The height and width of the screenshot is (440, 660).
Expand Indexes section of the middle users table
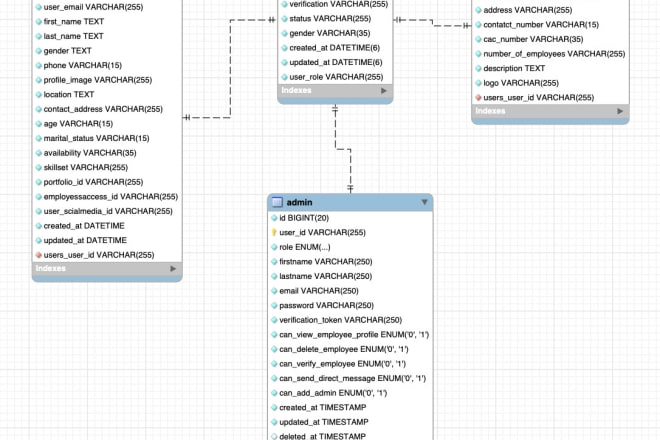point(383,91)
